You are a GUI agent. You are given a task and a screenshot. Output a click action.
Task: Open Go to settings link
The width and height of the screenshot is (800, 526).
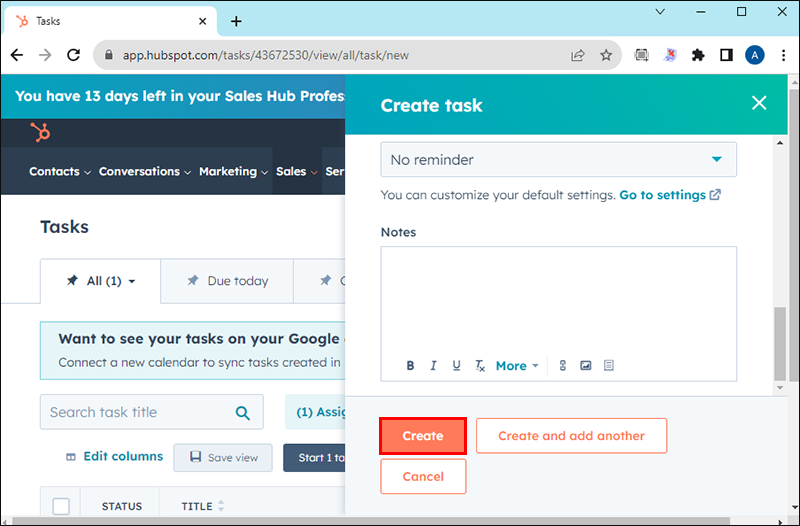tap(670, 195)
